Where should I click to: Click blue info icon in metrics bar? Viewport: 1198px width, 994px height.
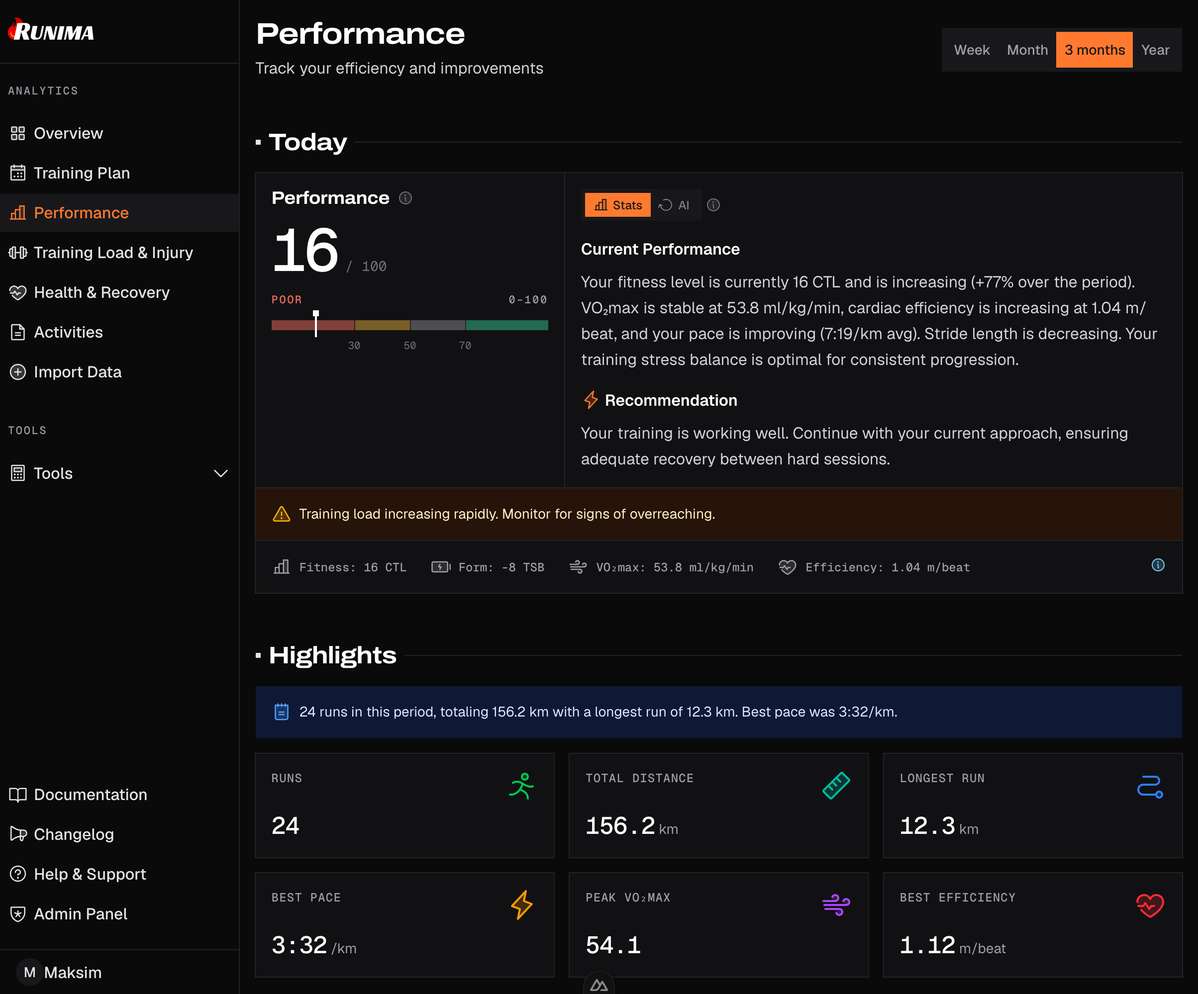1158,565
